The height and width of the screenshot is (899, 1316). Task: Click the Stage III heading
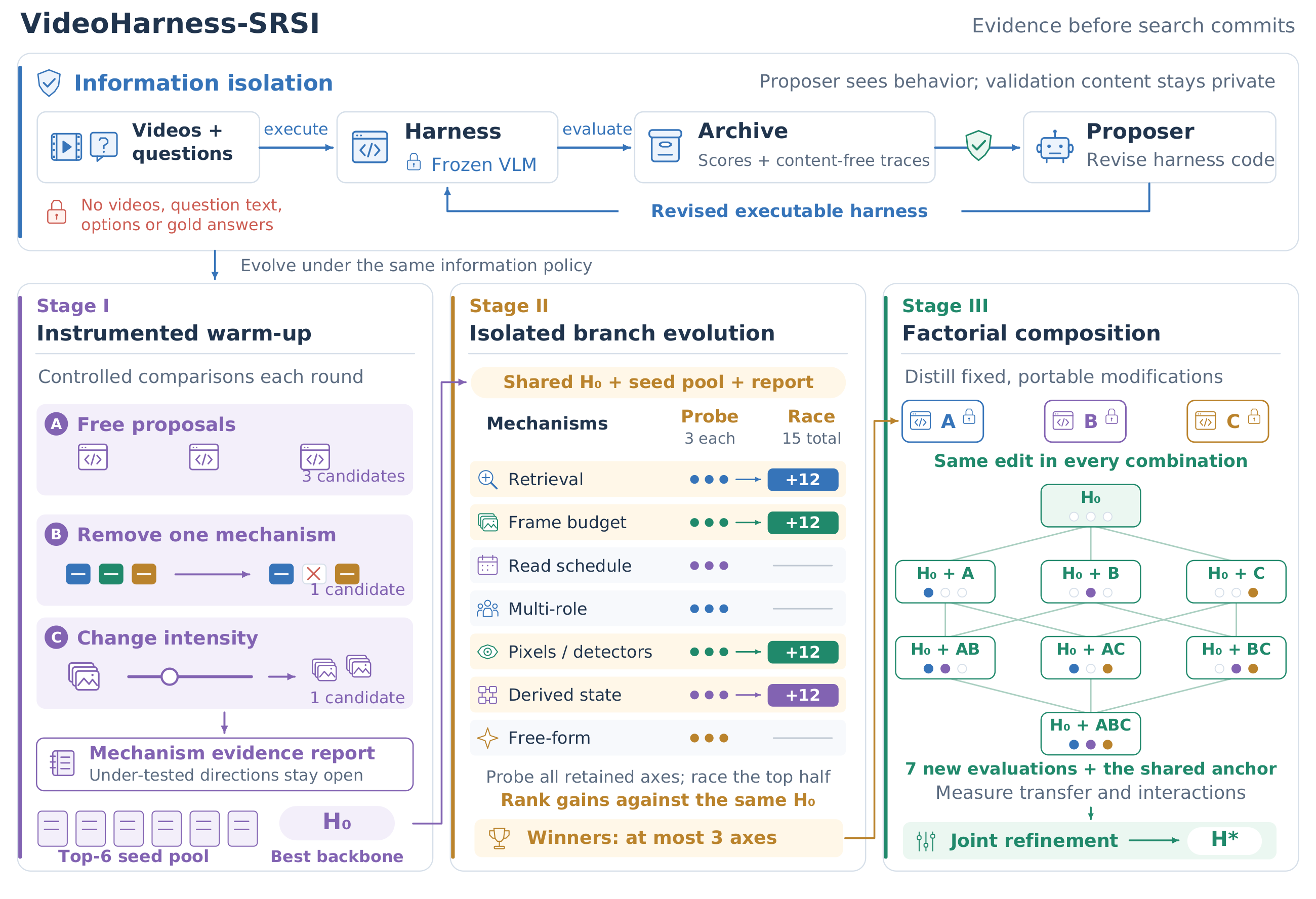point(945,306)
